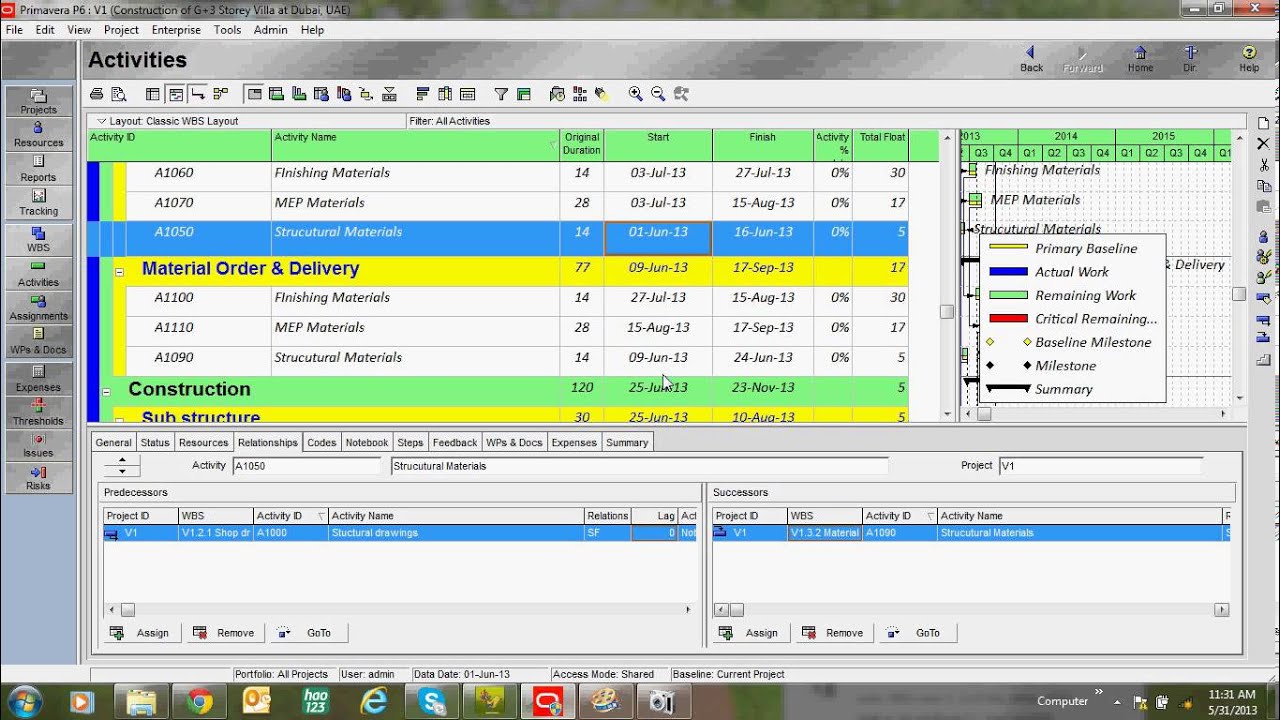Click the Activity Name column sort arrow
Image resolution: width=1280 pixels, height=720 pixels.
[x=552, y=146]
